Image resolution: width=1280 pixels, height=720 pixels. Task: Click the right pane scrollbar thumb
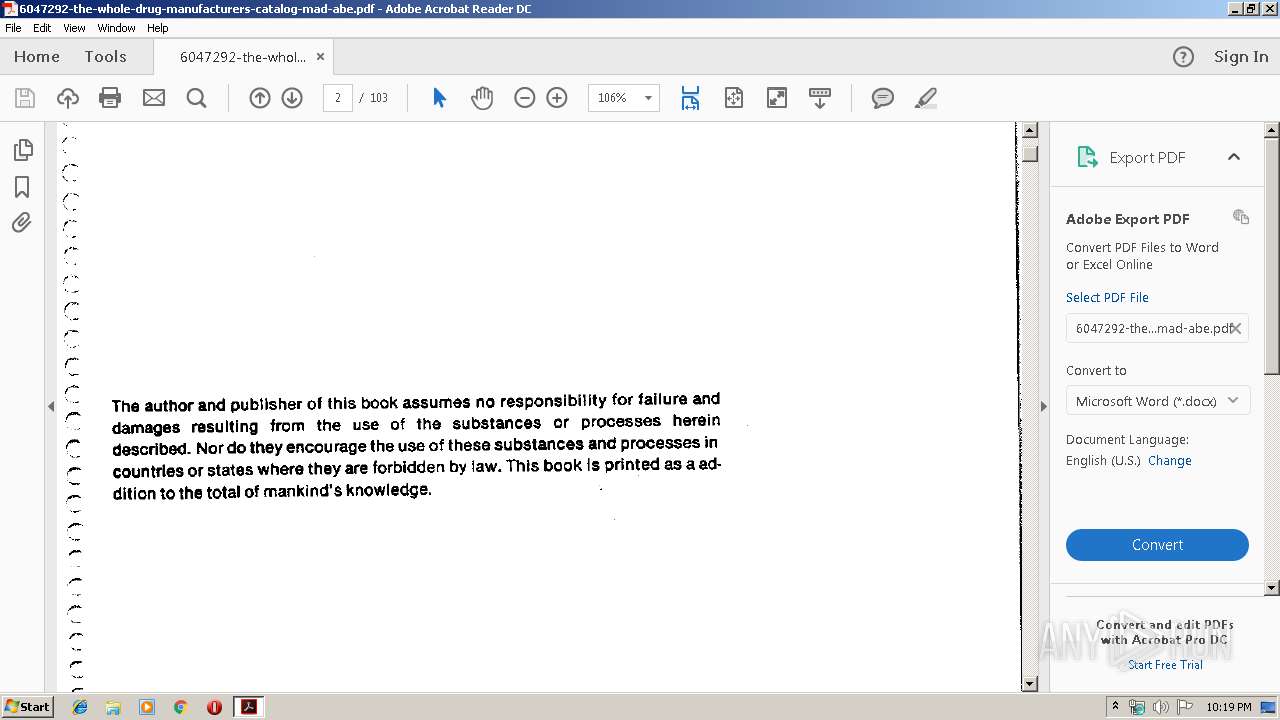pos(1272,255)
